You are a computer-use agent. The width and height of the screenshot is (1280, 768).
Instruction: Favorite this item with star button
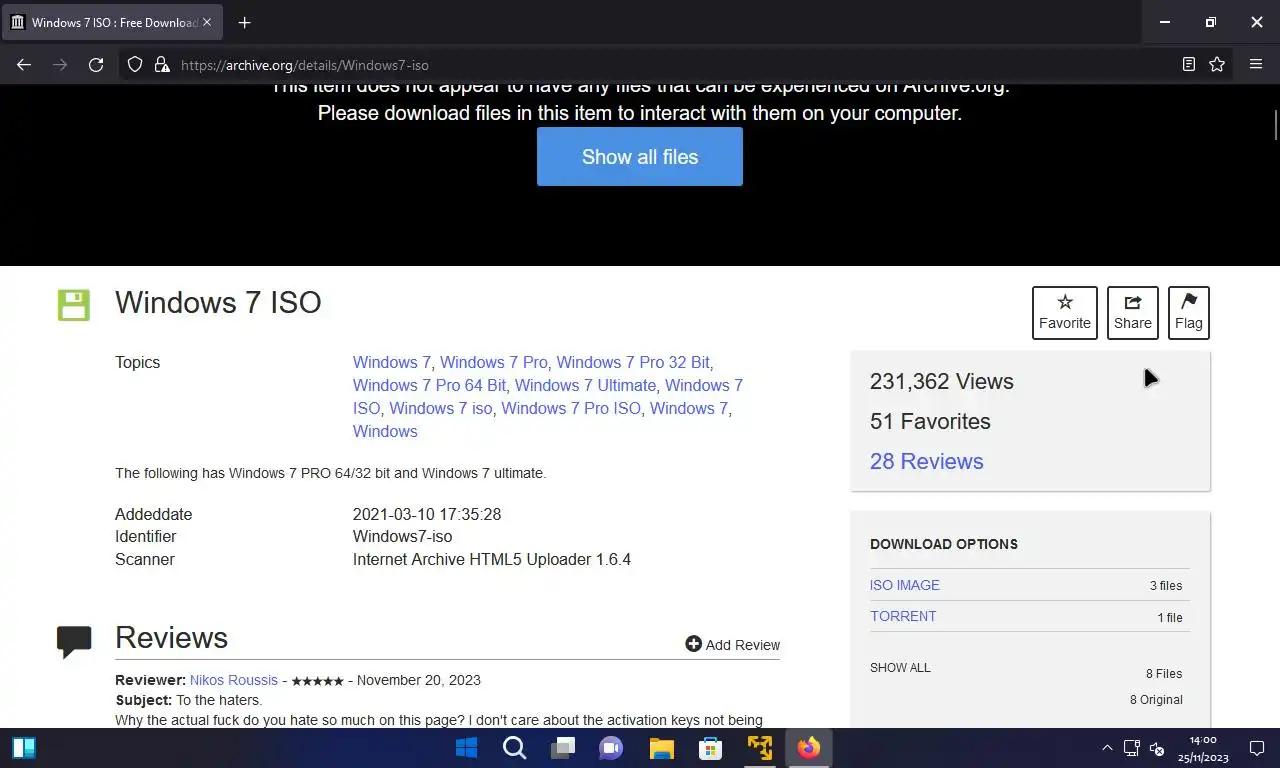click(x=1065, y=312)
